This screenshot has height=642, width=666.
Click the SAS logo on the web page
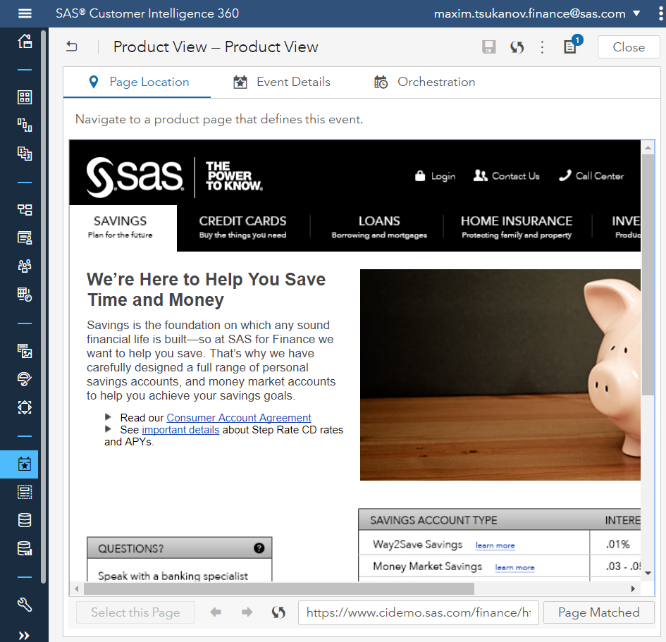pos(135,177)
